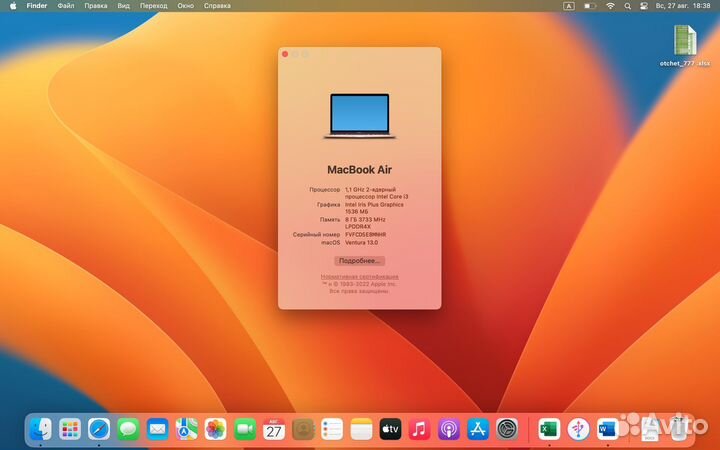Open Spotlight search magnifier
720x450 pixels.
(x=627, y=6)
